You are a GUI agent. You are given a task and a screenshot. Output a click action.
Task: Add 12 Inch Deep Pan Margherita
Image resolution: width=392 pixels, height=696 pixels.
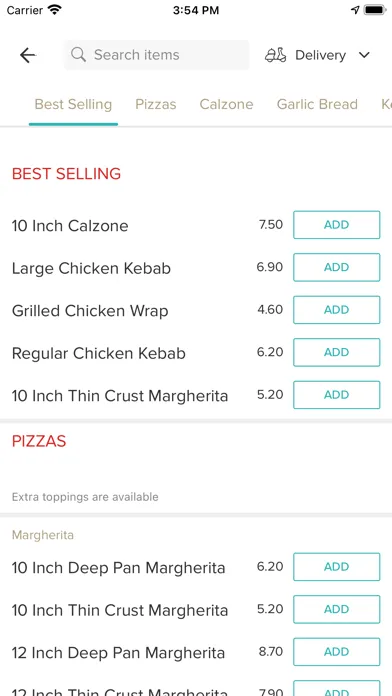(x=337, y=652)
